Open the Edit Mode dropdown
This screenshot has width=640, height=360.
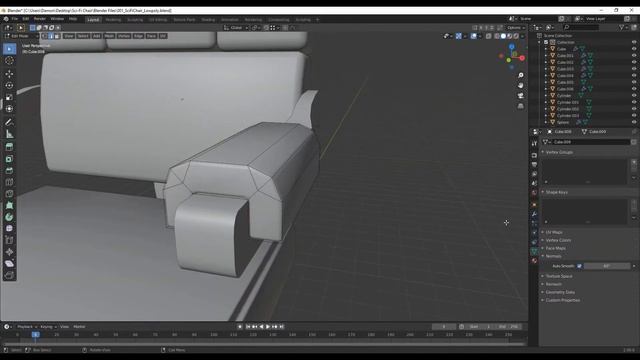[21, 36]
